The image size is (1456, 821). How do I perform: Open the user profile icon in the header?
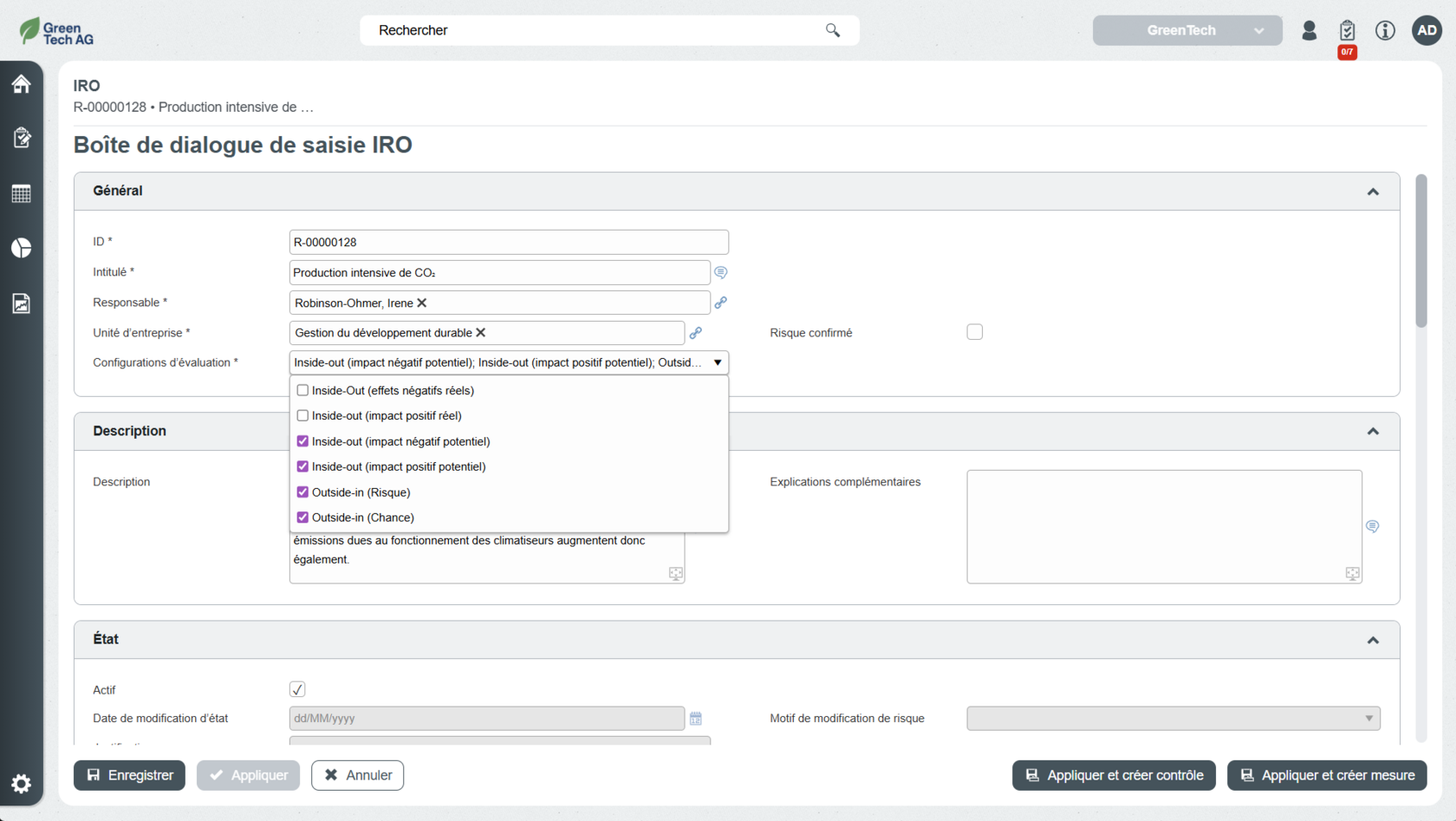pyautogui.click(x=1309, y=30)
